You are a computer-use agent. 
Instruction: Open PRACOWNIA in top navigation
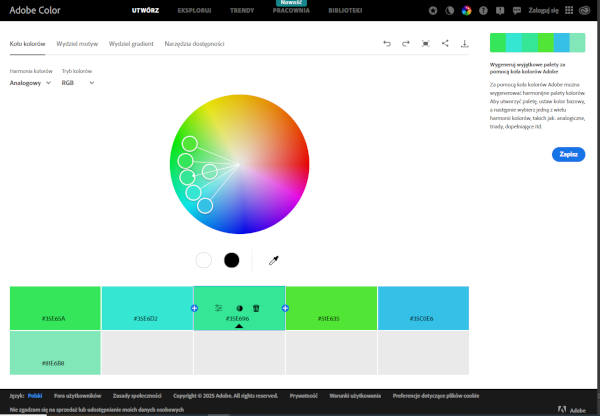click(x=291, y=10)
